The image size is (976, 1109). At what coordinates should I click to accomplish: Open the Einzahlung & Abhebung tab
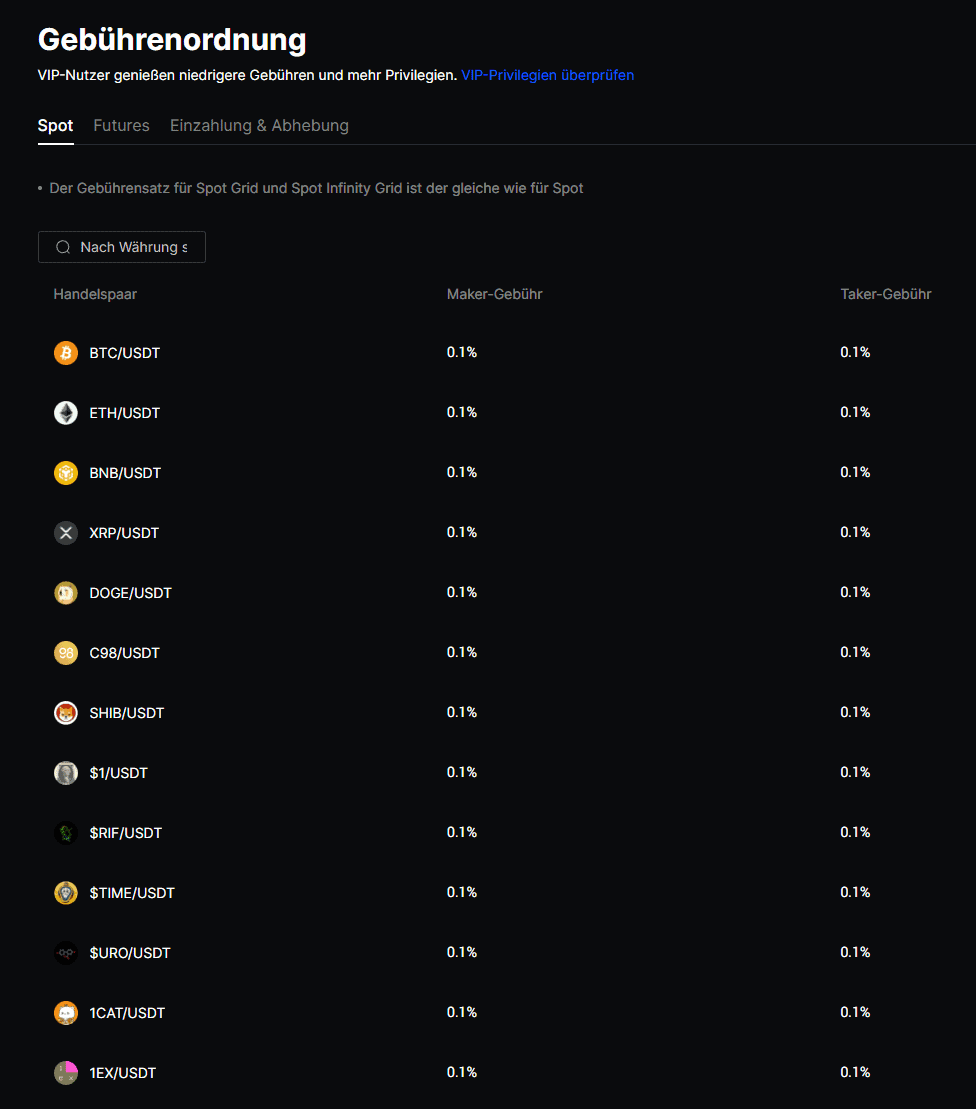[259, 126]
